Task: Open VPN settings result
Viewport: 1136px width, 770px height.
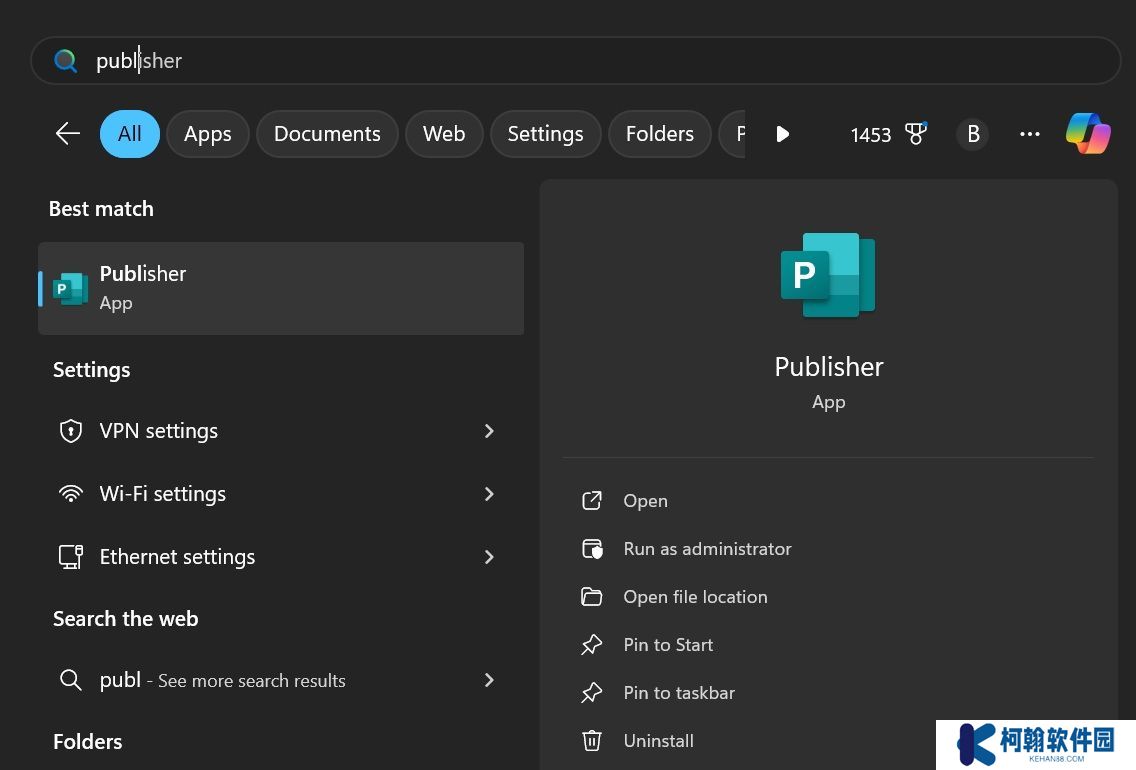Action: (x=281, y=431)
